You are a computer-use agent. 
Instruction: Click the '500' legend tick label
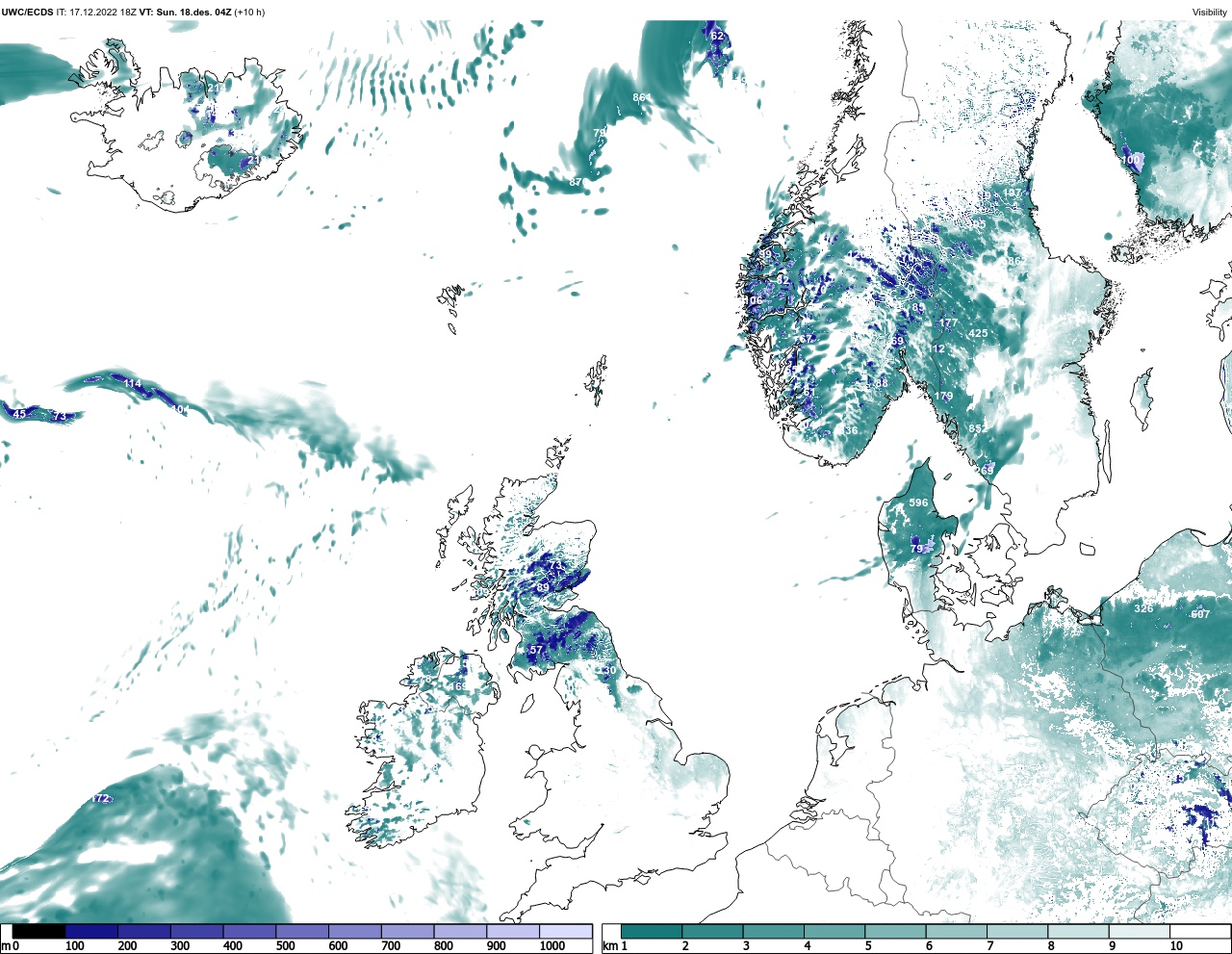(x=285, y=946)
